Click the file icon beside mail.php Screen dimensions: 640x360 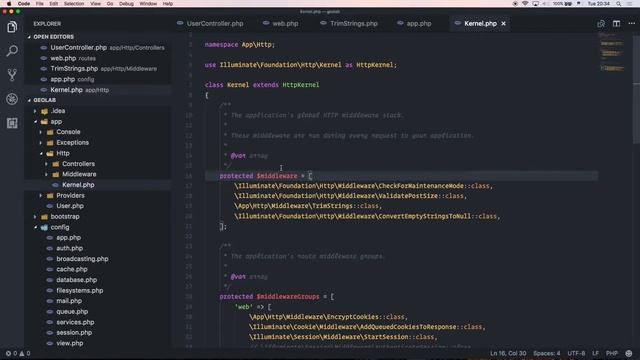[50, 301]
